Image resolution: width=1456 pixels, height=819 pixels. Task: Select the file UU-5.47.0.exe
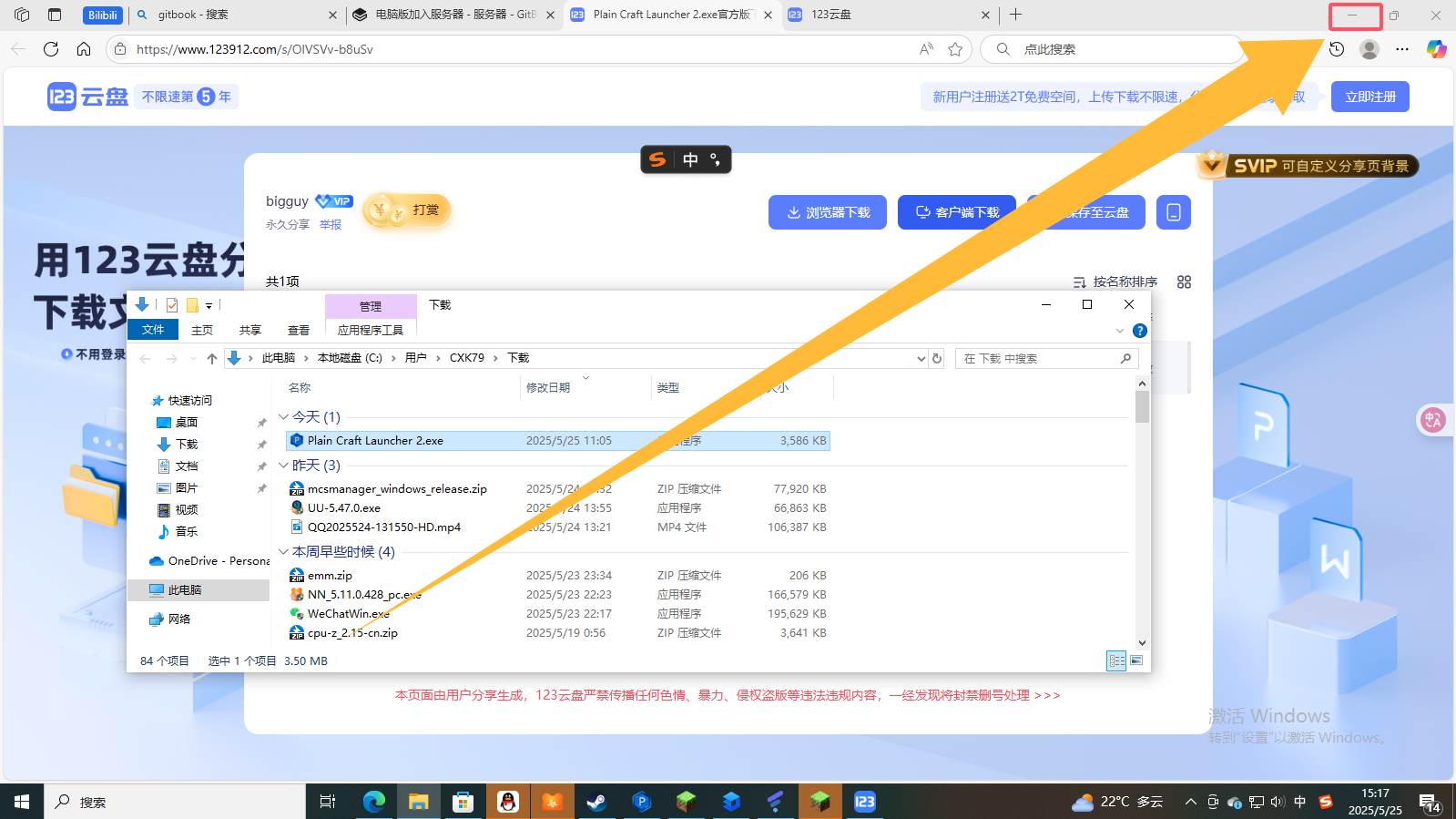pos(344,508)
